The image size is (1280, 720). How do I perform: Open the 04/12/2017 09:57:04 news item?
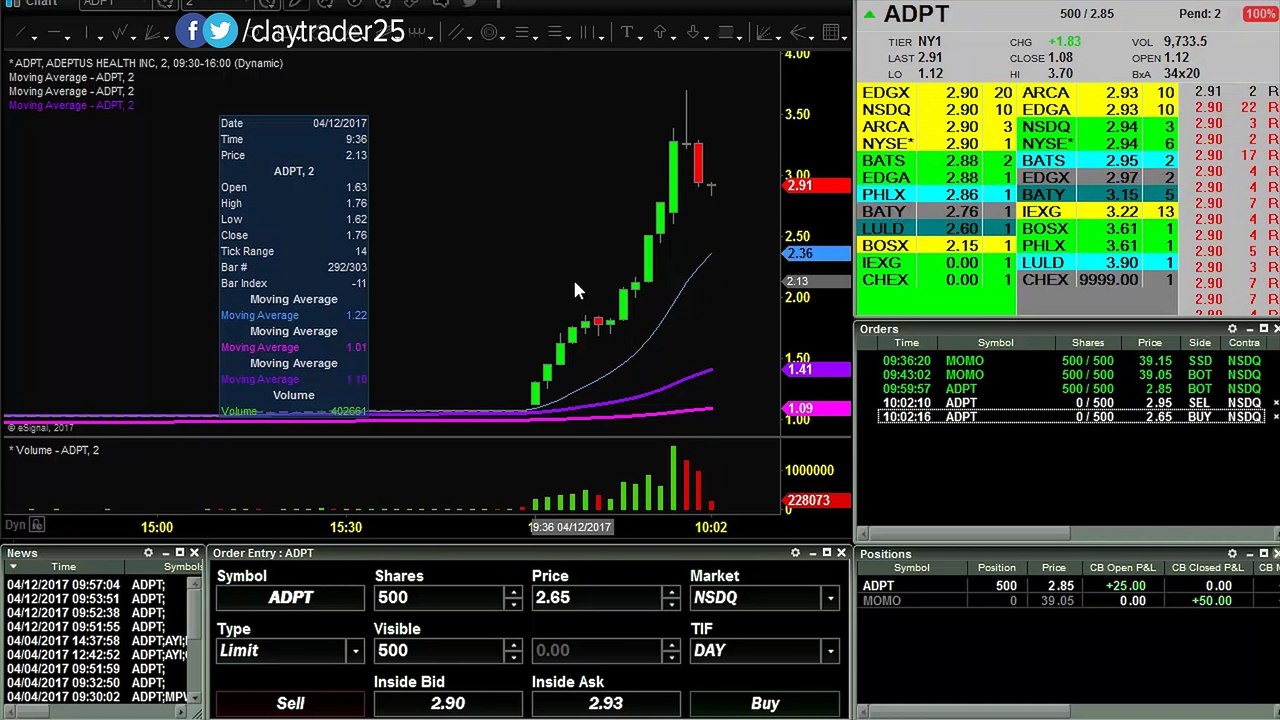(96, 585)
